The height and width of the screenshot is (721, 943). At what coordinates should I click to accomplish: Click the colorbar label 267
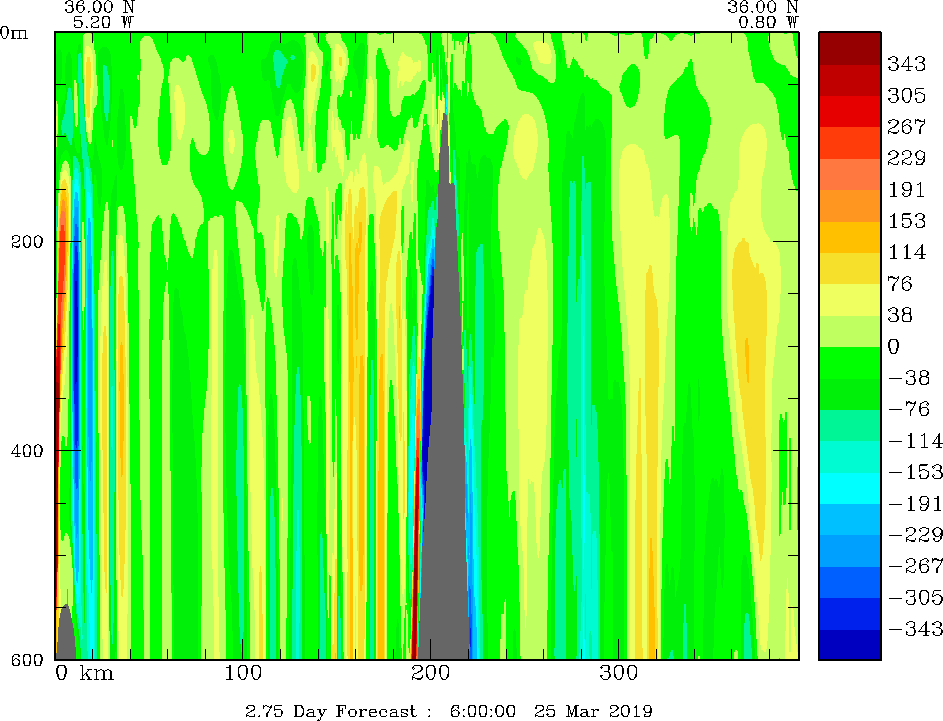(906, 126)
